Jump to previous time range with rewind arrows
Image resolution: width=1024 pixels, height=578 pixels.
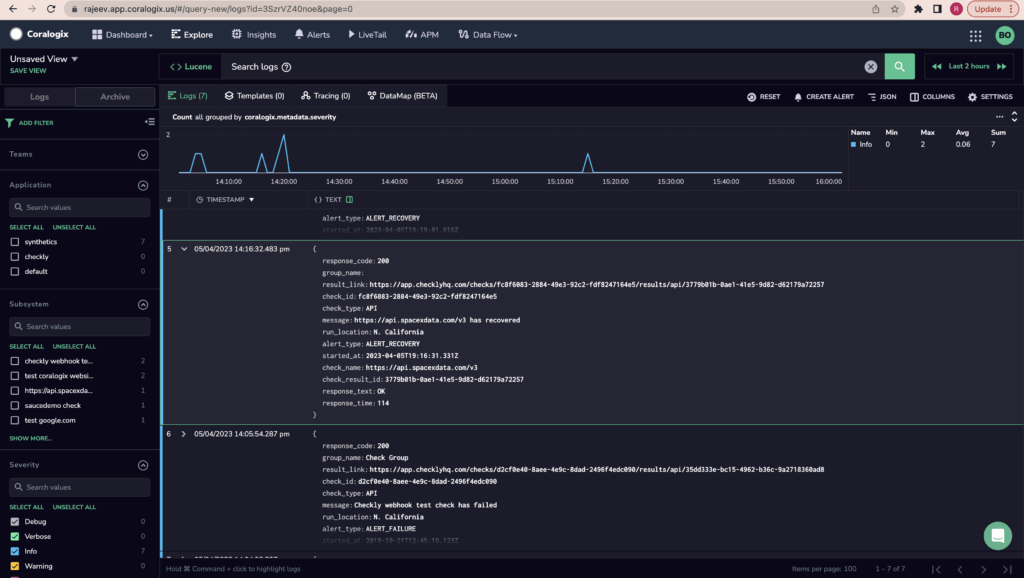pyautogui.click(x=936, y=67)
